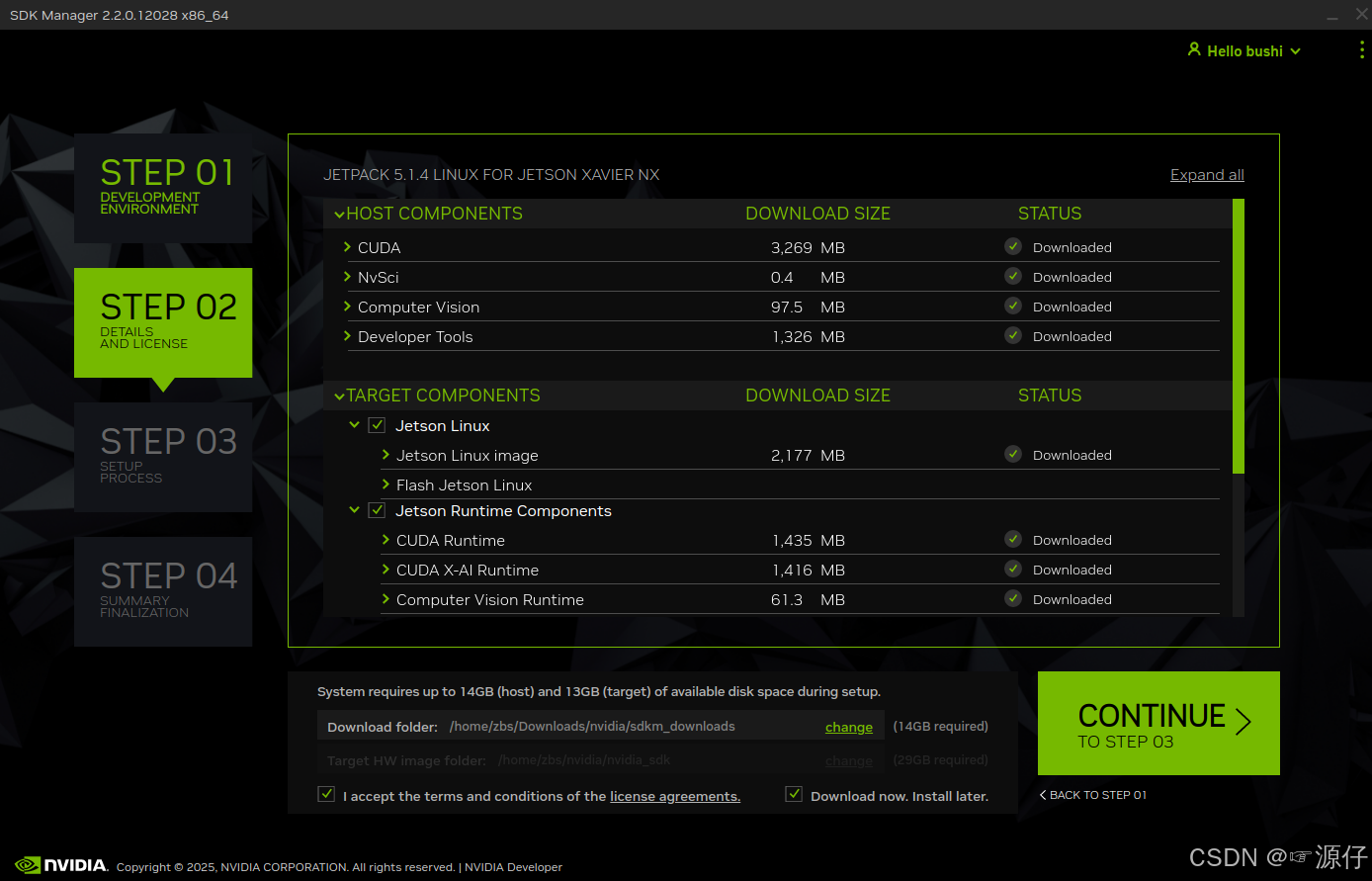Click the Computer Vision Runtime Downloaded check icon
This screenshot has height=881, width=1372.
coord(1013,598)
